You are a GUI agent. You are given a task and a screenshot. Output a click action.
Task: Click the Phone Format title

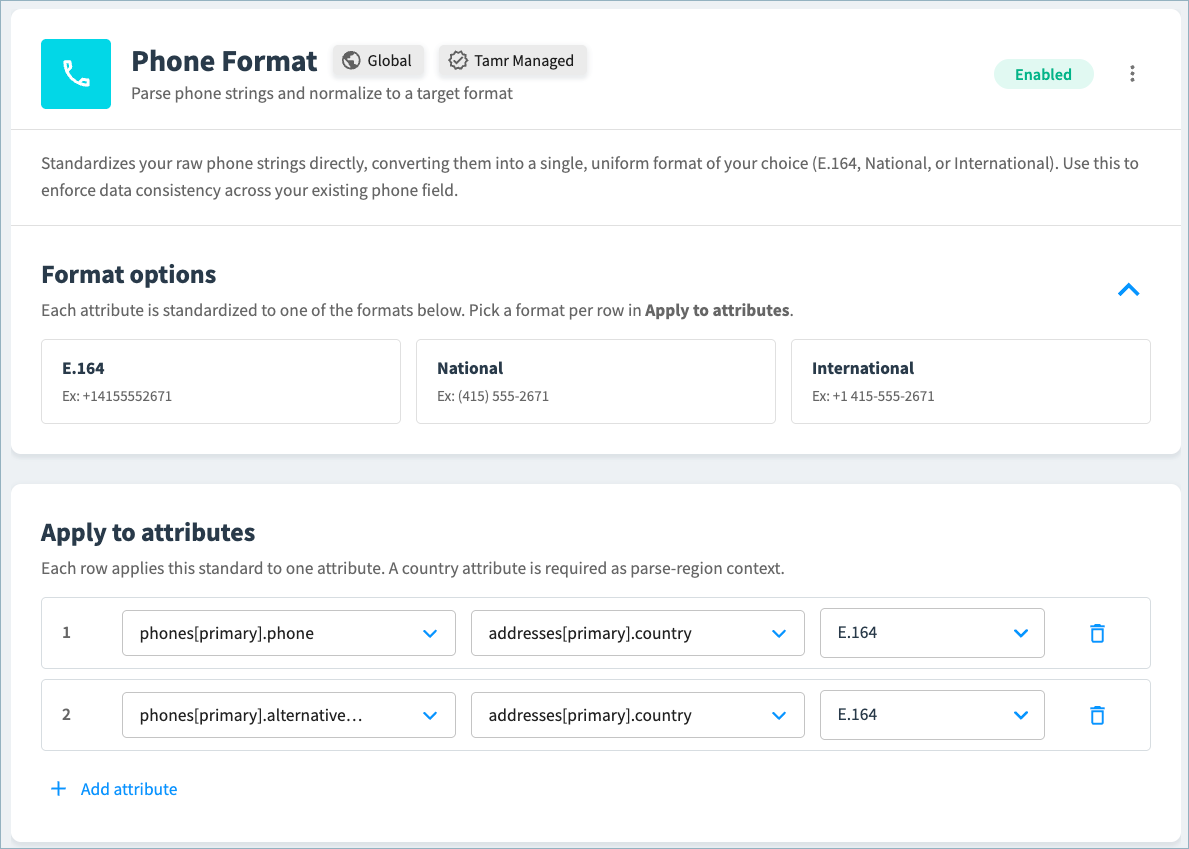click(x=224, y=61)
